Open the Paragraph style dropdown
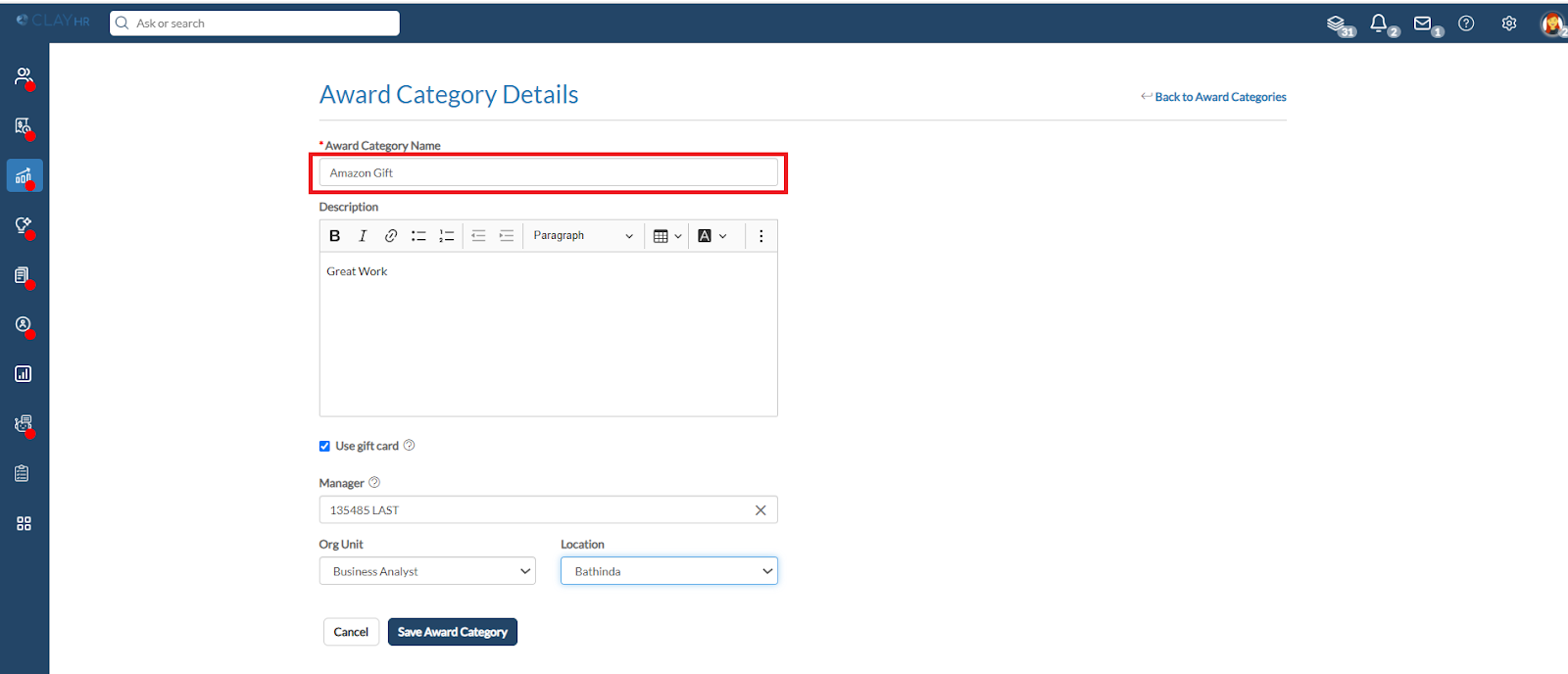 point(583,236)
